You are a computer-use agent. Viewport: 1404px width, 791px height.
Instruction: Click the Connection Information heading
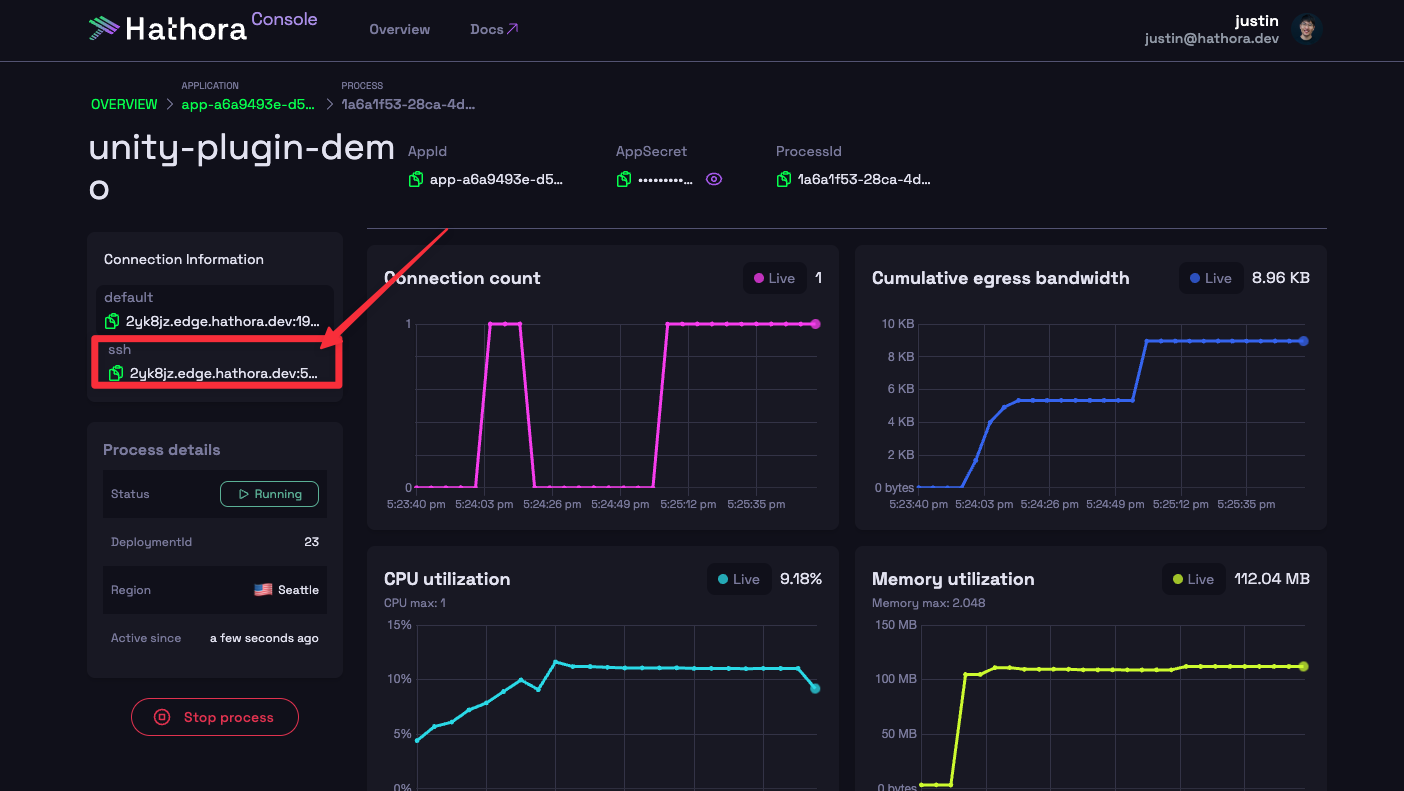pyautogui.click(x=184, y=259)
